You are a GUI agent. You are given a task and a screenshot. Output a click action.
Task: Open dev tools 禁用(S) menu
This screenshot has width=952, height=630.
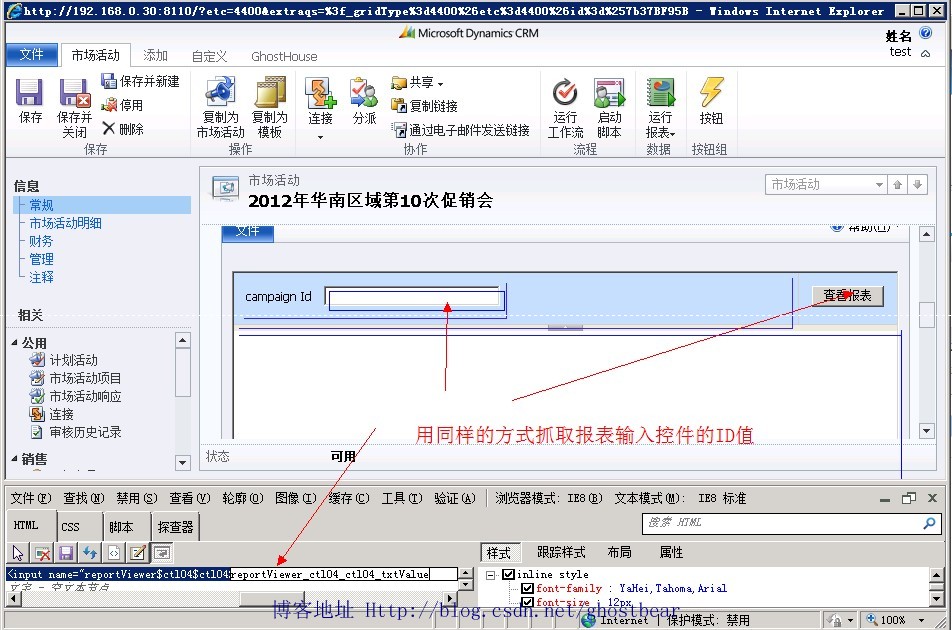point(137,498)
